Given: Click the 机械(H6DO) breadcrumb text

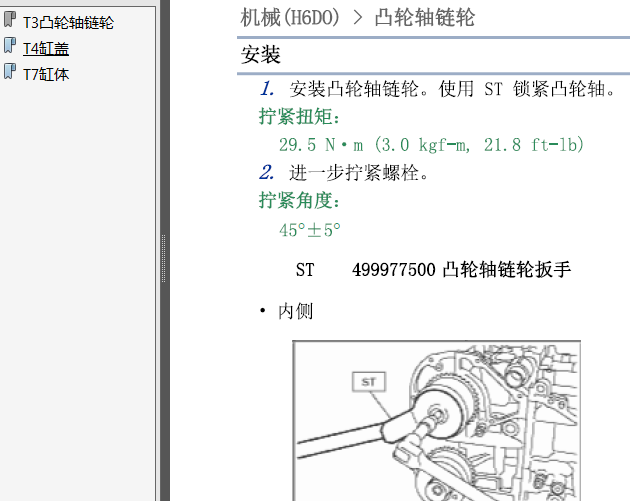Looking at the screenshot, I should click(290, 18).
